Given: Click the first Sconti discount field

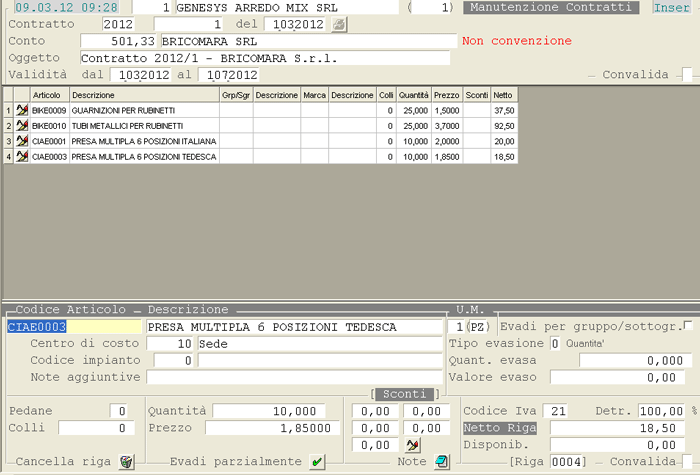Looking at the screenshot, I should 375,411.
